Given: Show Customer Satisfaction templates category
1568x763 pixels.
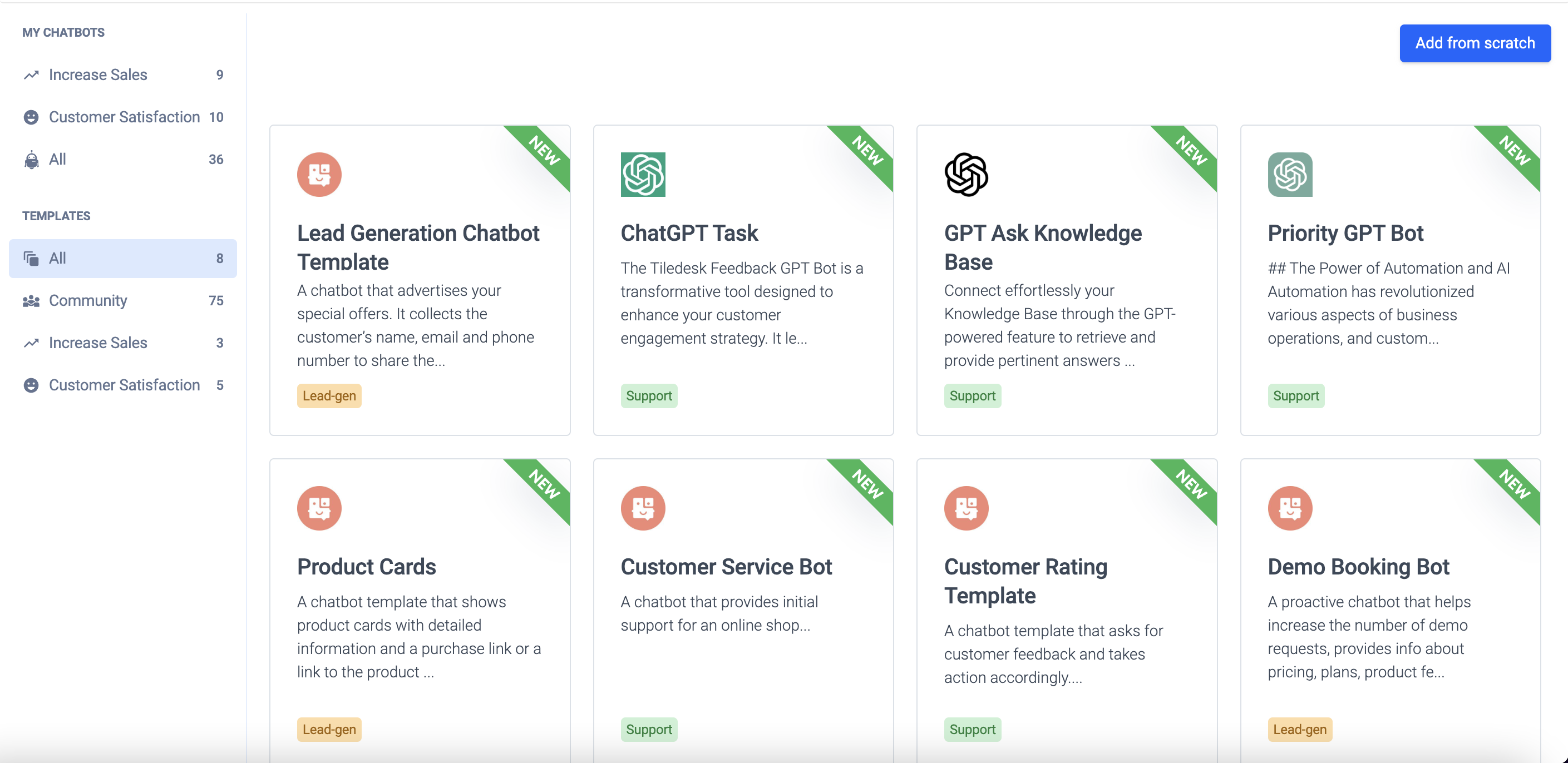Looking at the screenshot, I should pos(124,385).
